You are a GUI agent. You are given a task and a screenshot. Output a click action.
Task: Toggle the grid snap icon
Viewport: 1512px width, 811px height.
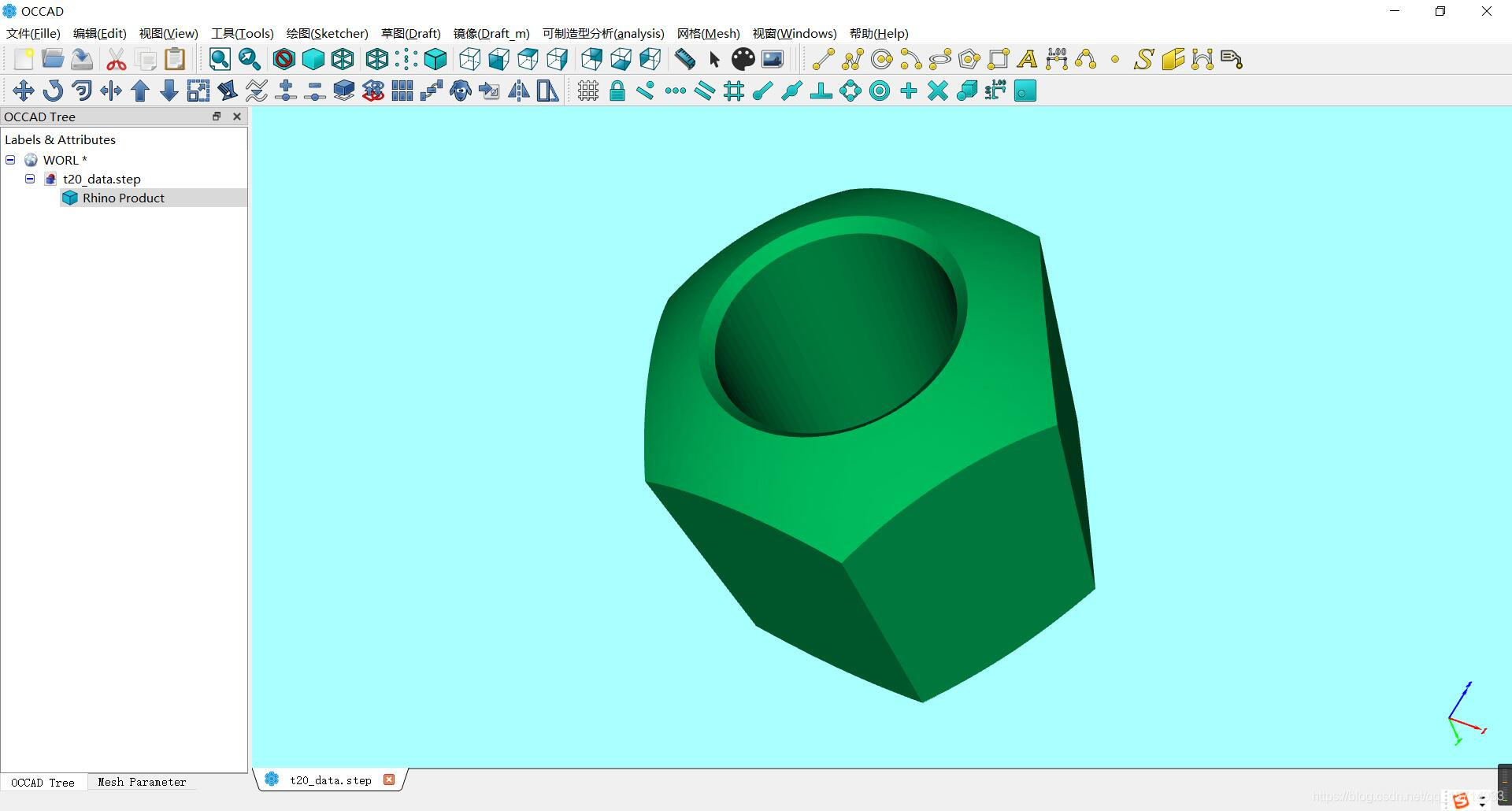[587, 91]
